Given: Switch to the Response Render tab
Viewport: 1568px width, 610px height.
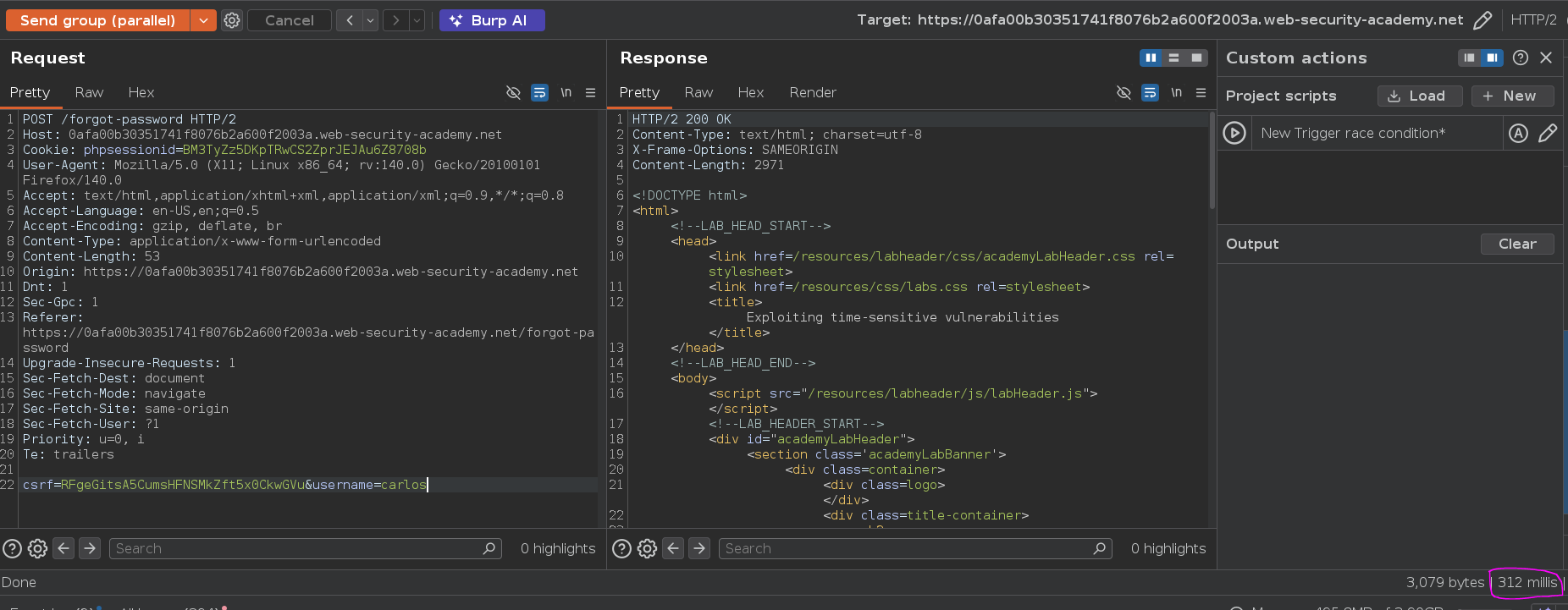Looking at the screenshot, I should pyautogui.click(x=813, y=92).
